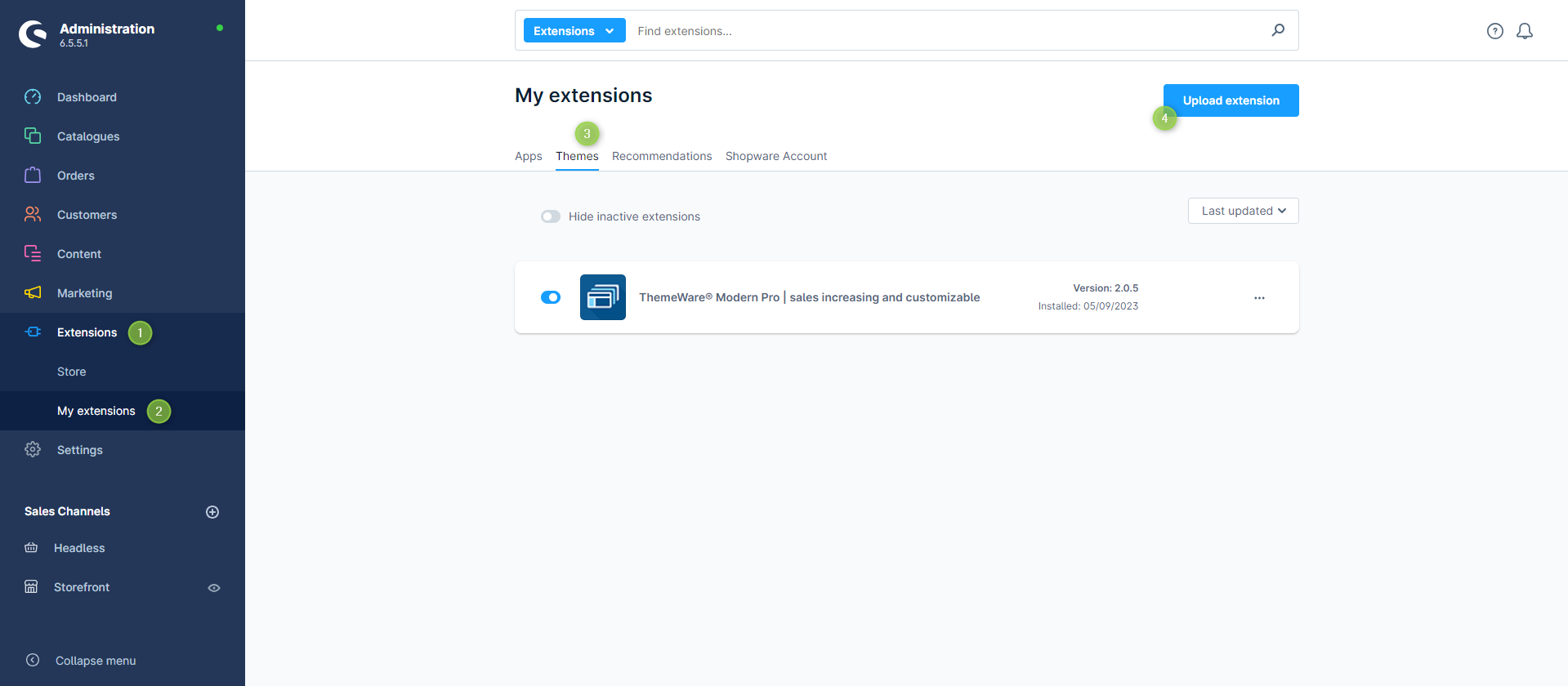Click the Headless basket icon
The width and height of the screenshot is (1568, 686).
[31, 548]
